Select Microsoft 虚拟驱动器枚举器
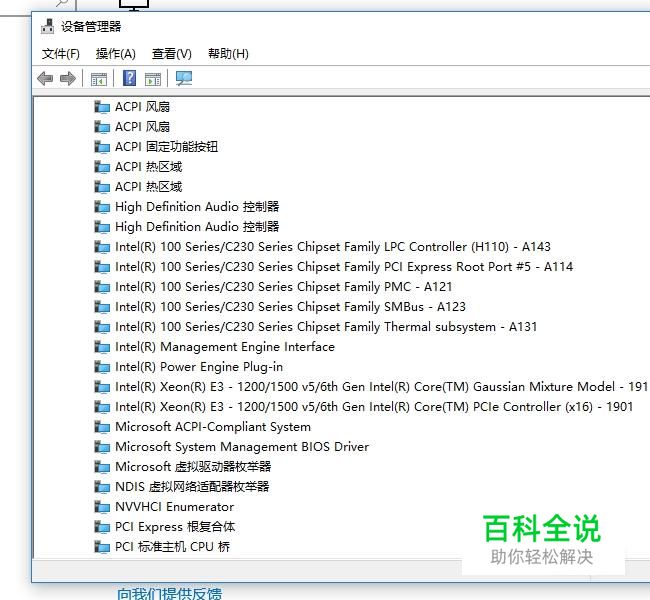650x600 pixels. pos(193,467)
